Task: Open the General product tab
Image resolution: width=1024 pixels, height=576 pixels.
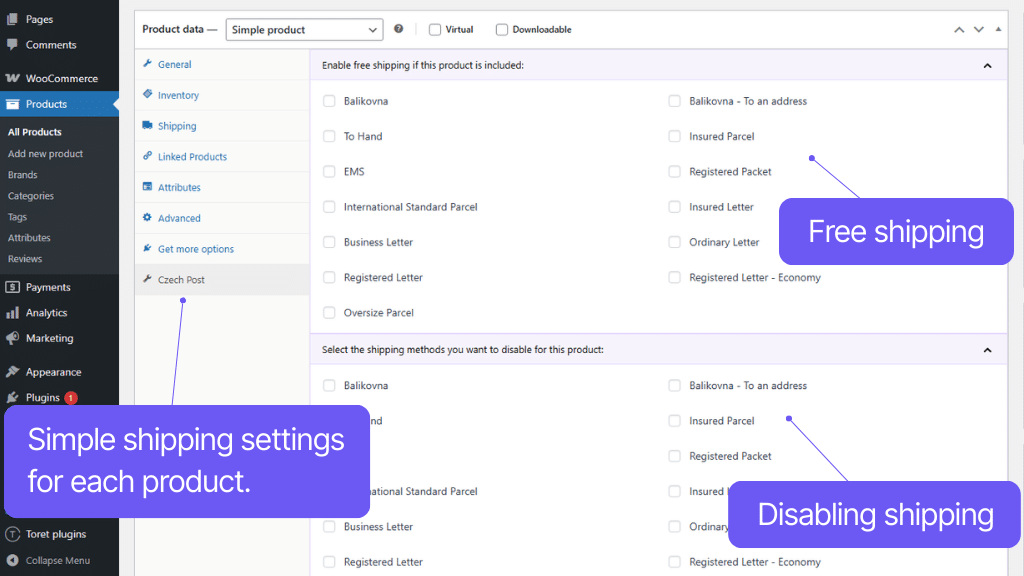Action: pos(222,64)
